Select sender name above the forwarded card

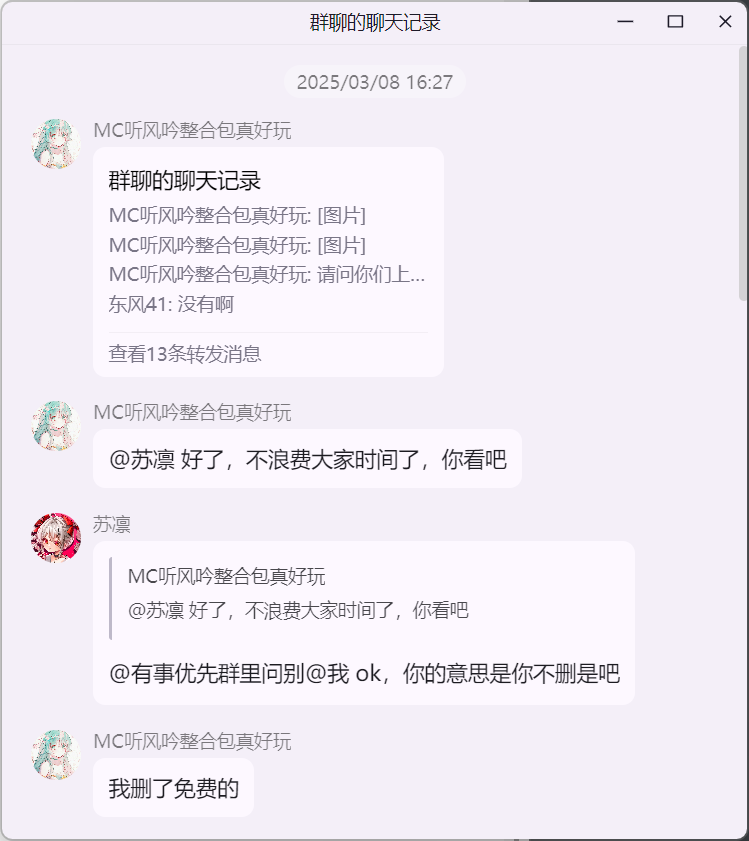tap(192, 130)
